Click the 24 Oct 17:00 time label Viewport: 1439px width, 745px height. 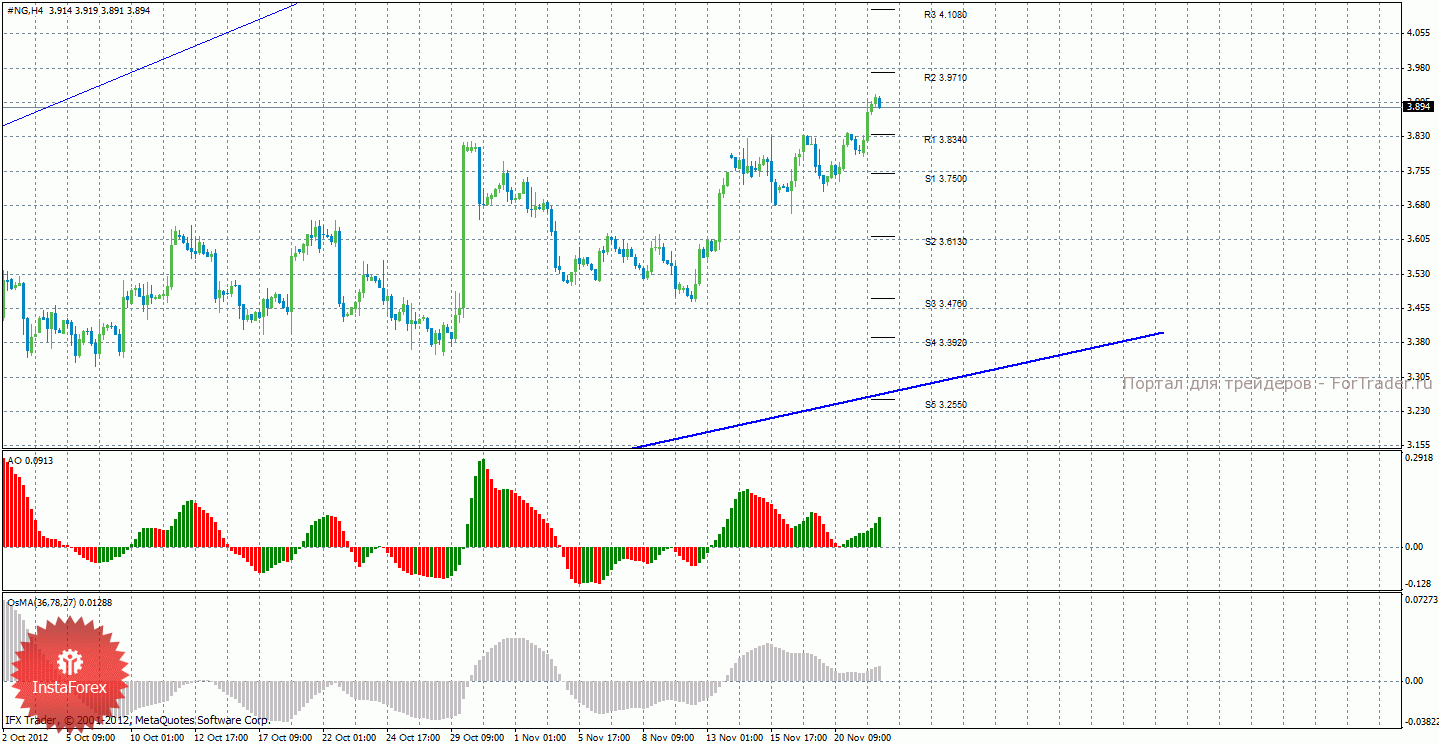[413, 738]
